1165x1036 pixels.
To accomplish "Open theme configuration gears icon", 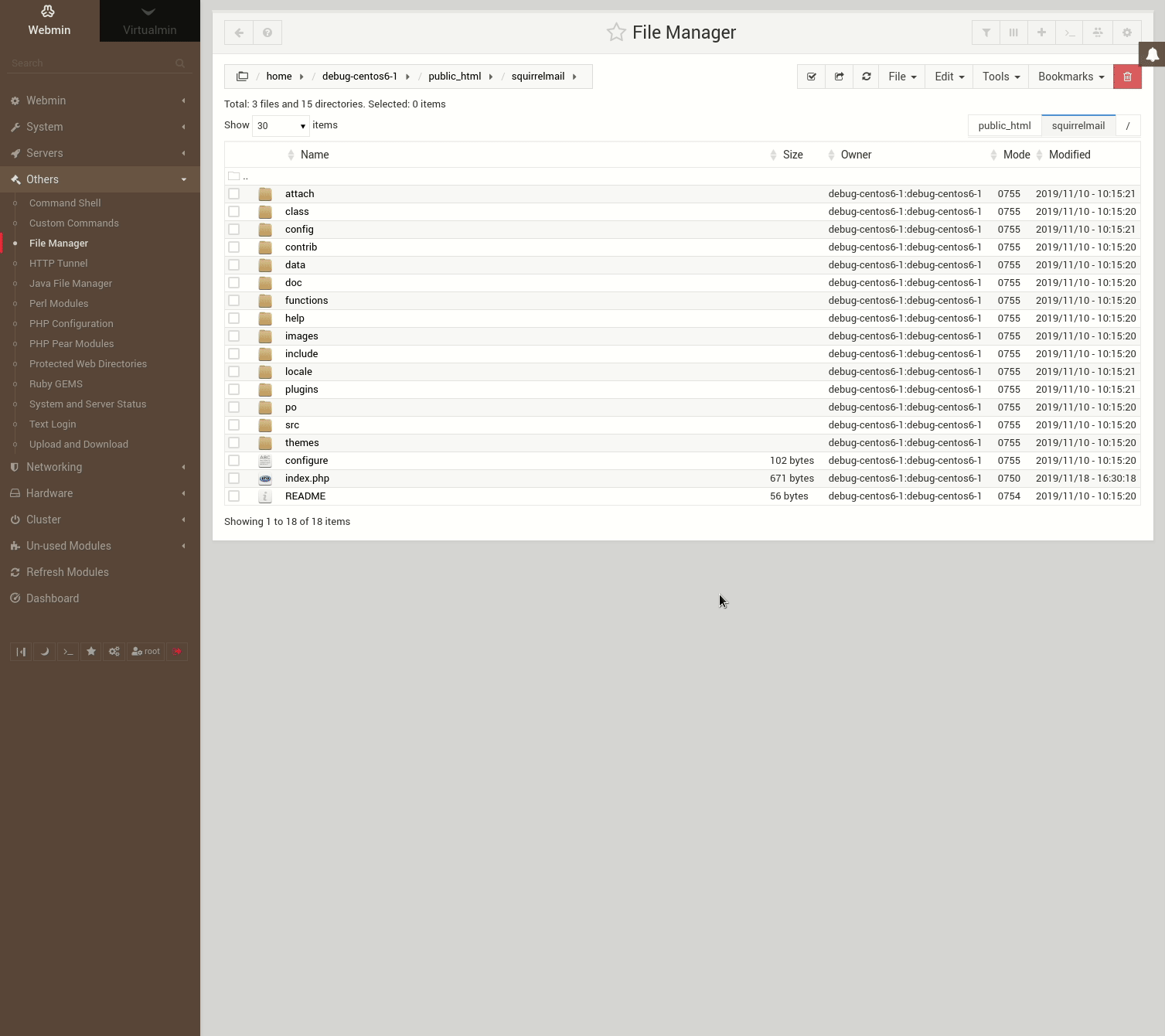I will (x=114, y=652).
